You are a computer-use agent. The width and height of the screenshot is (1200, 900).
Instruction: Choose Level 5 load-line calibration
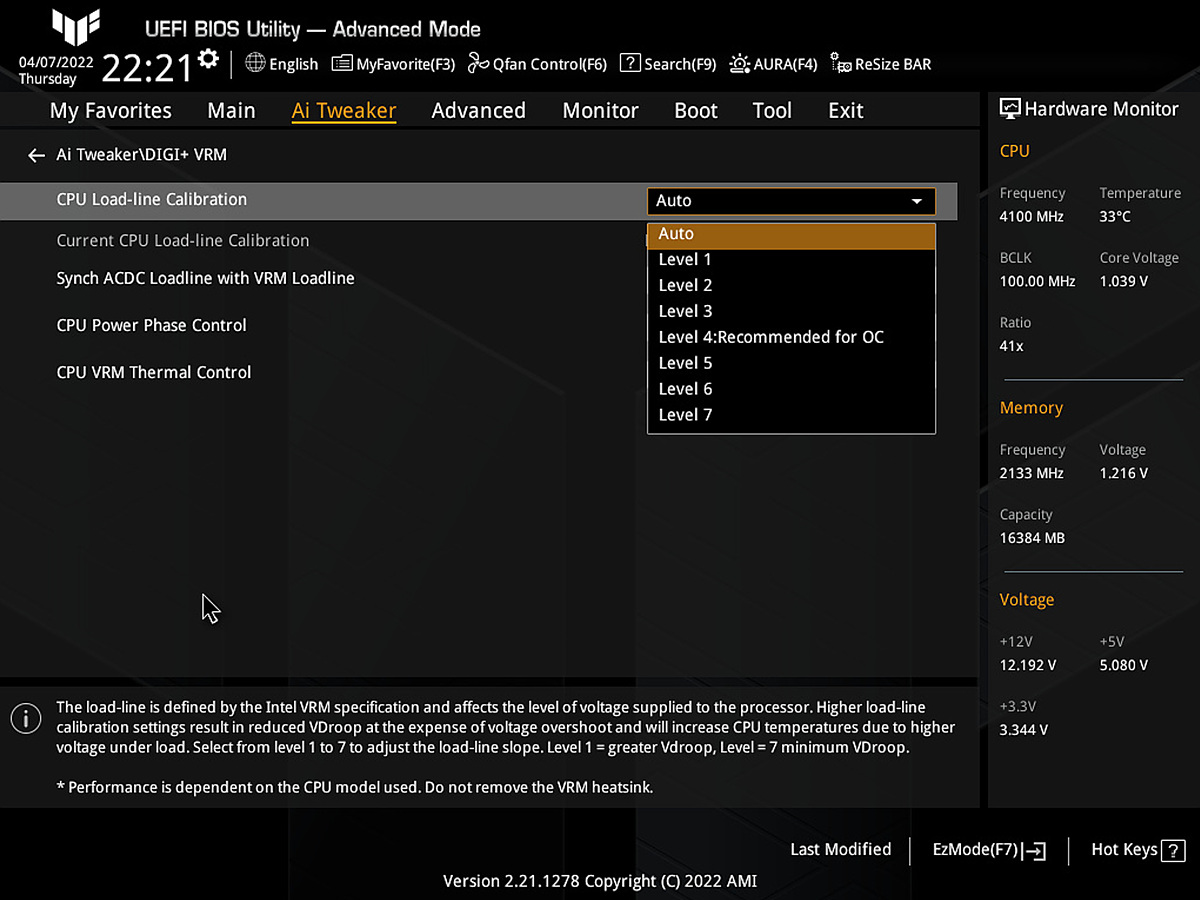point(791,364)
